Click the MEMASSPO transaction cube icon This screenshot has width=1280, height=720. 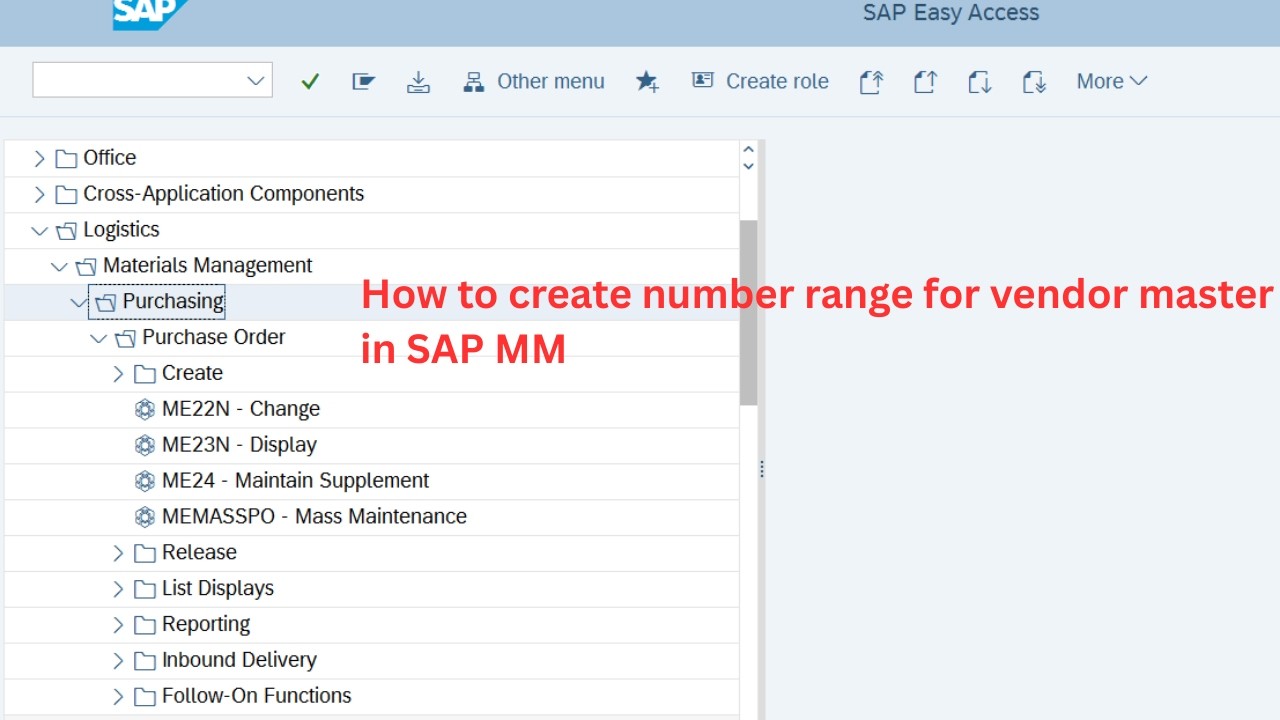(x=145, y=517)
